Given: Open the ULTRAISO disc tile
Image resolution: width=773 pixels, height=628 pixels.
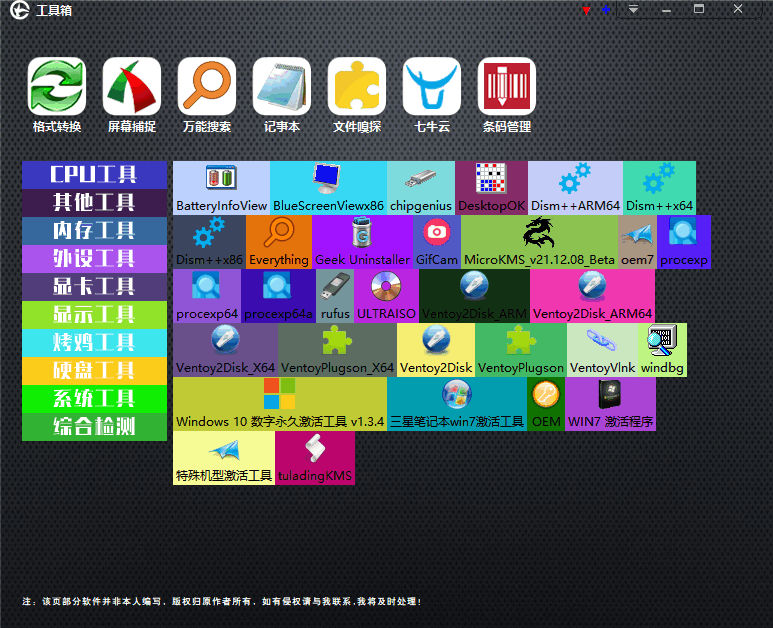Looking at the screenshot, I should (386, 296).
